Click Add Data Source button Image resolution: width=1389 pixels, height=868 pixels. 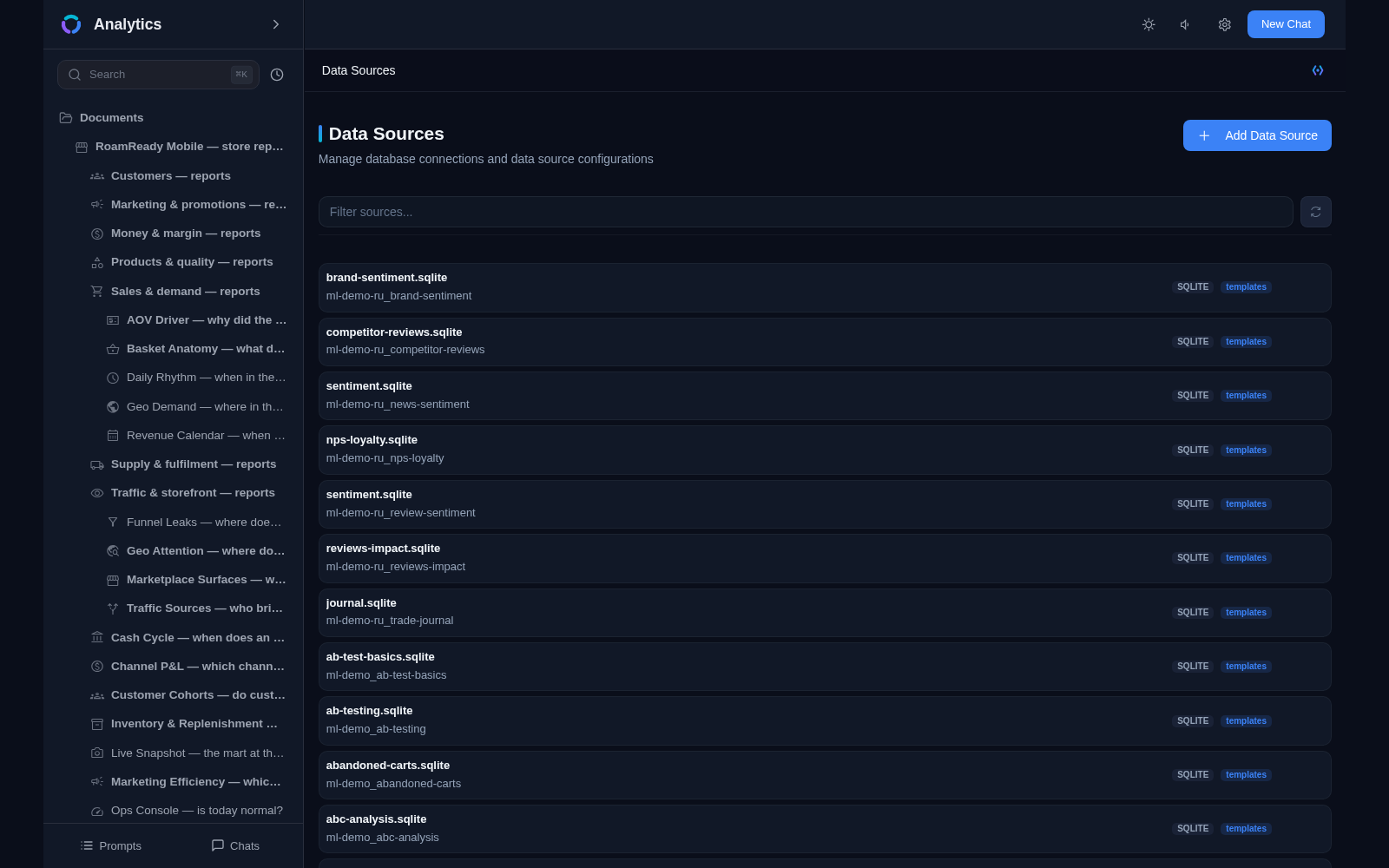[1257, 135]
